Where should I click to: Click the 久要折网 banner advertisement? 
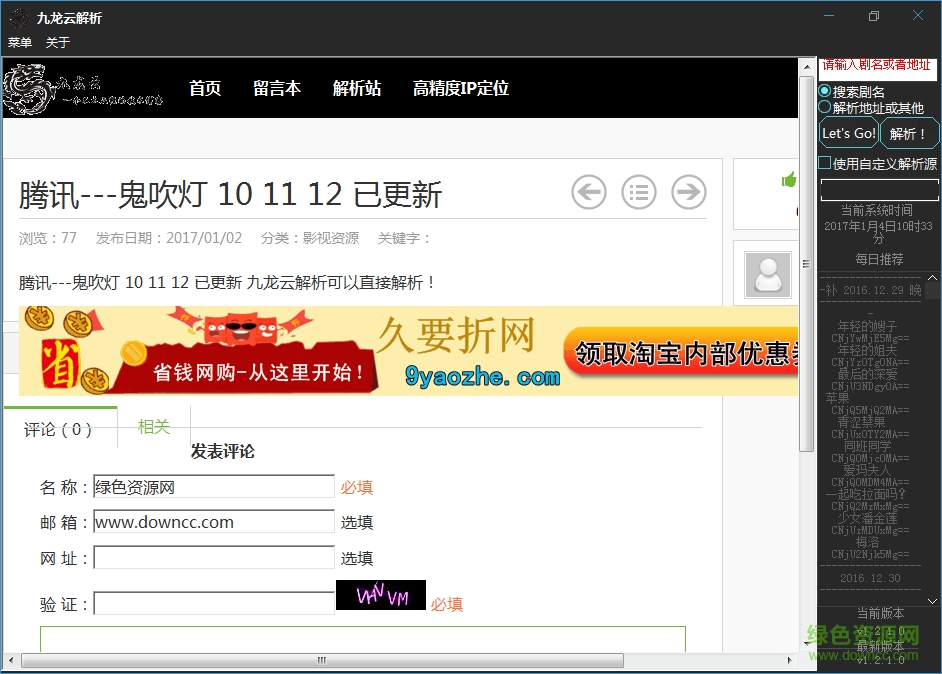pyautogui.click(x=409, y=351)
